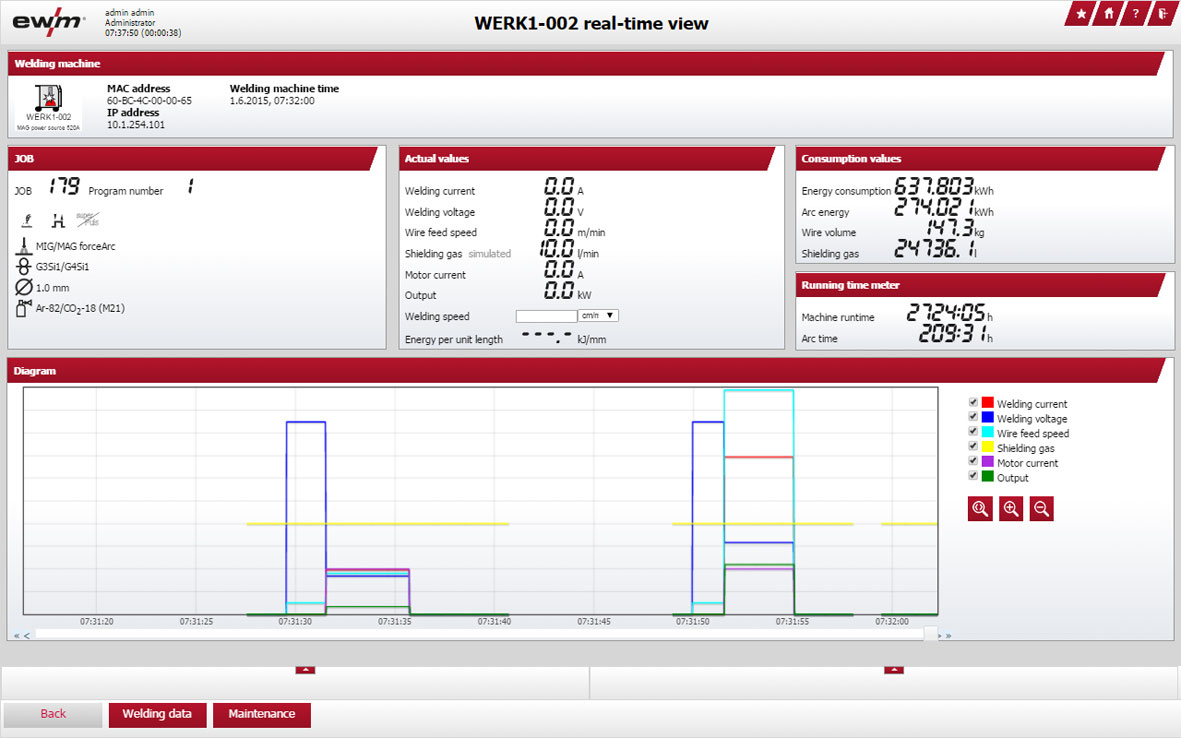Click the admin admin user name
1181x738 pixels.
click(130, 13)
